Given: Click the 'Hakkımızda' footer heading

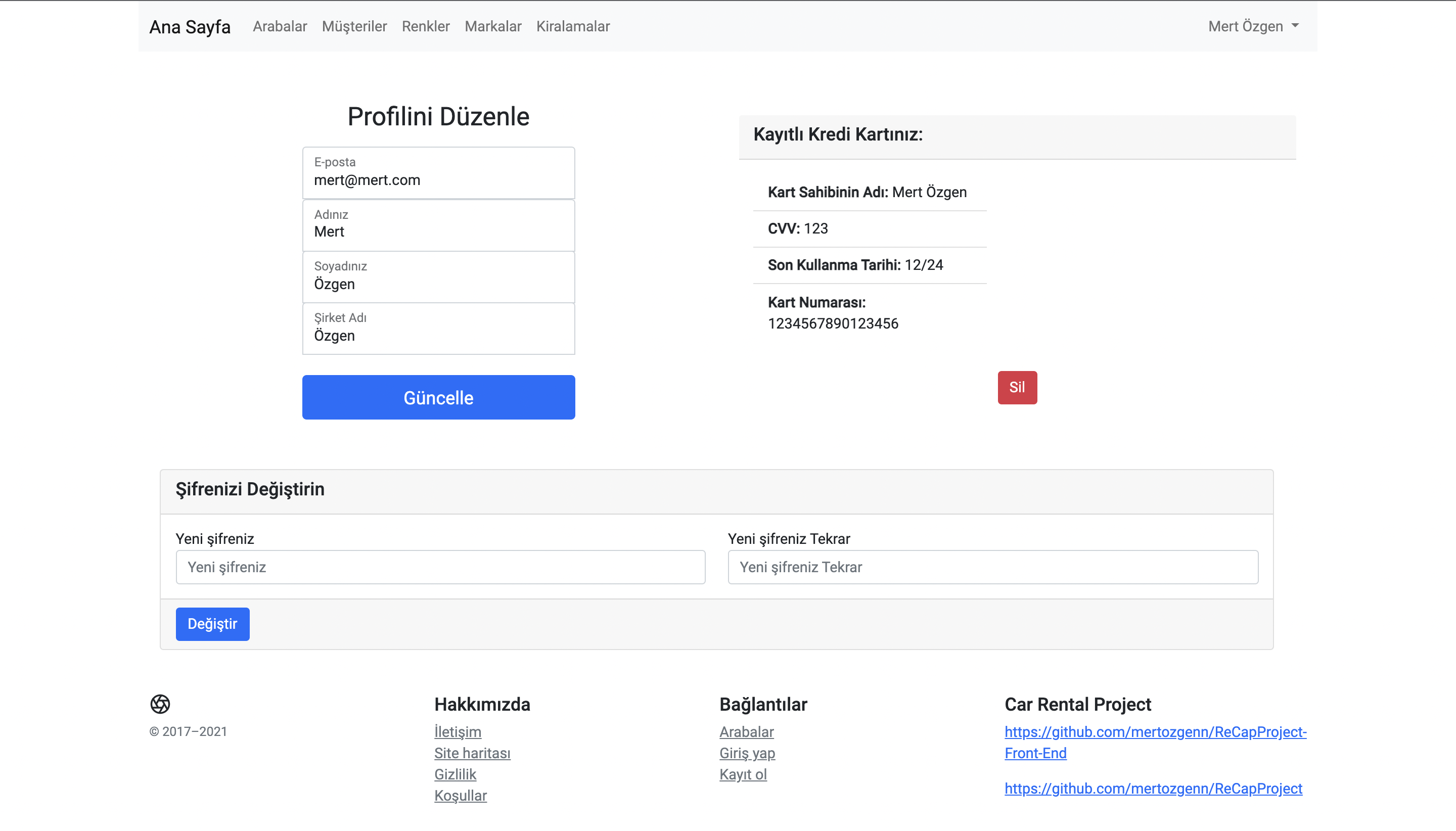Looking at the screenshot, I should click(482, 704).
